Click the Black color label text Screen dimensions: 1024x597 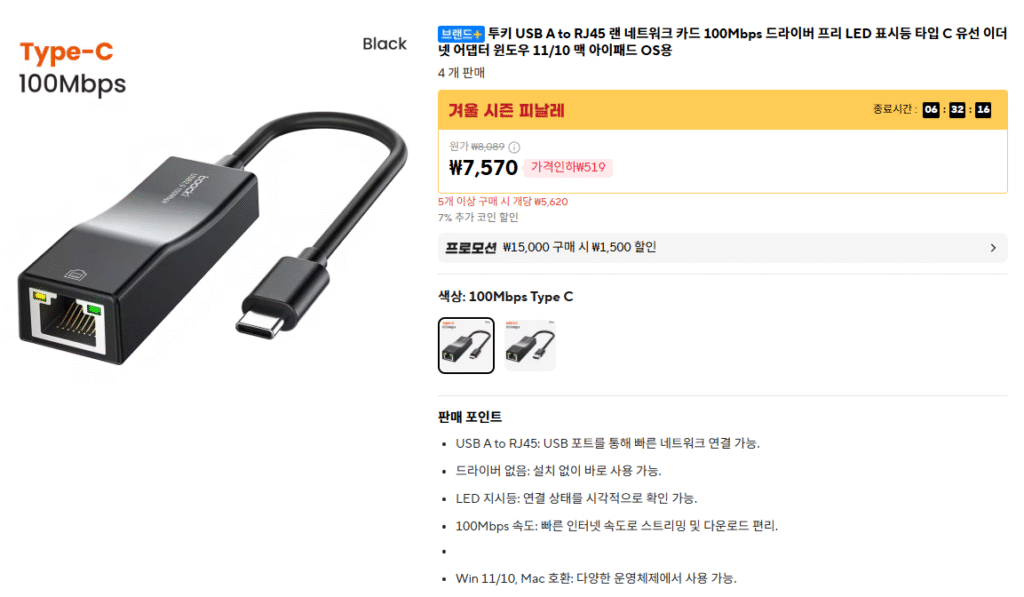(x=384, y=44)
